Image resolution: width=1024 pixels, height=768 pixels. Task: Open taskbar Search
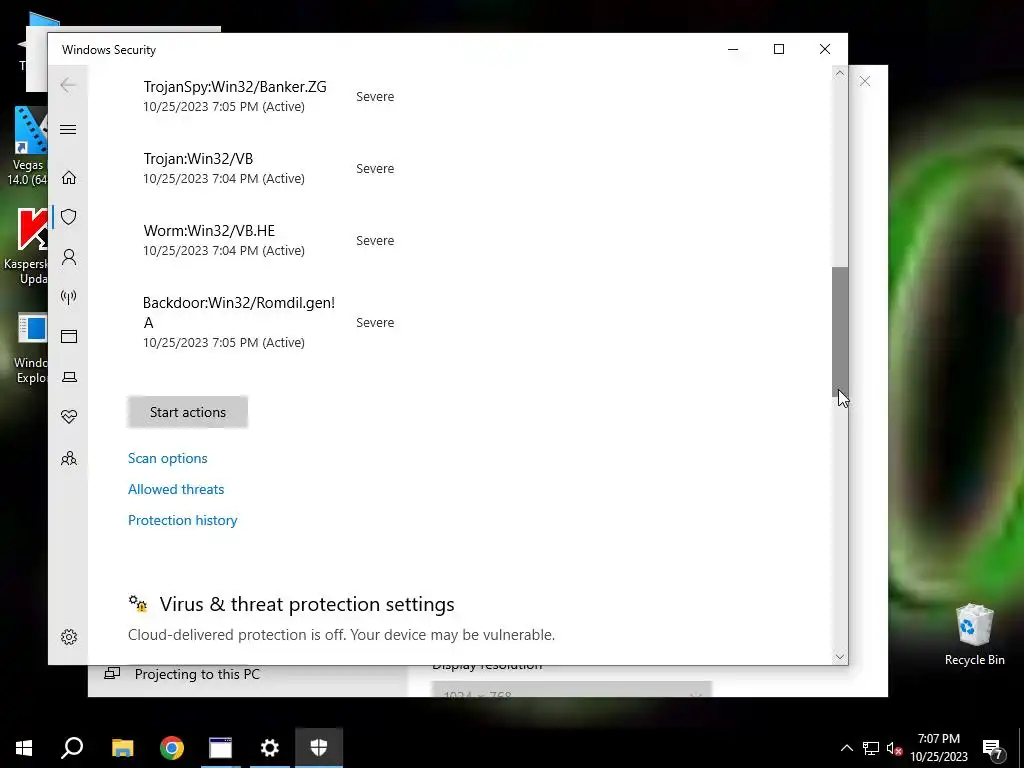point(72,748)
